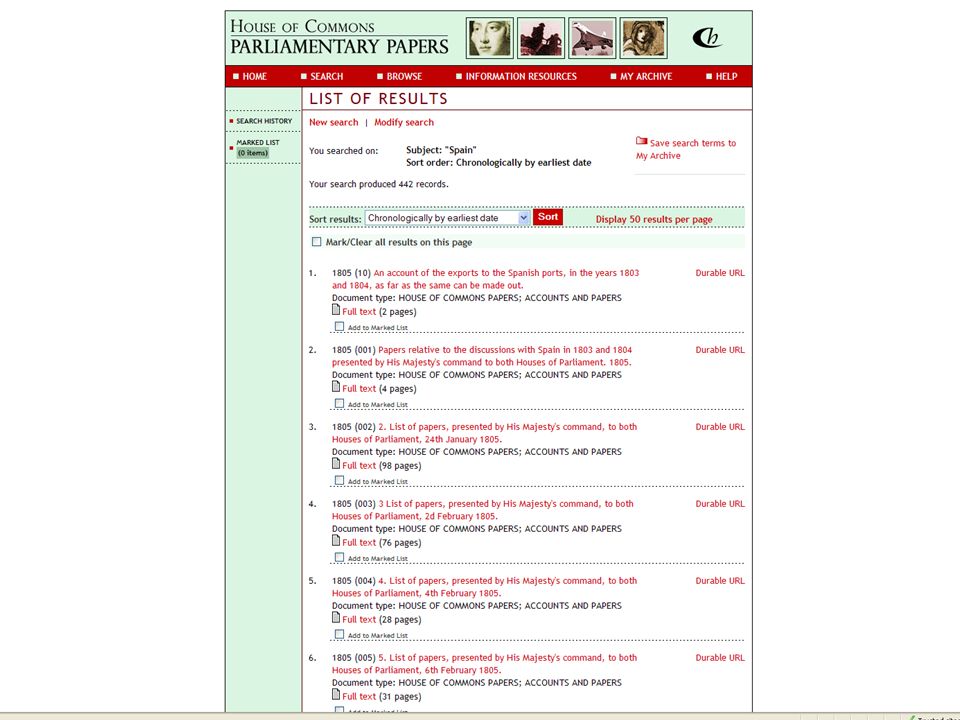Open Durable URL for result 3
The width and height of the screenshot is (960, 720).
(720, 427)
